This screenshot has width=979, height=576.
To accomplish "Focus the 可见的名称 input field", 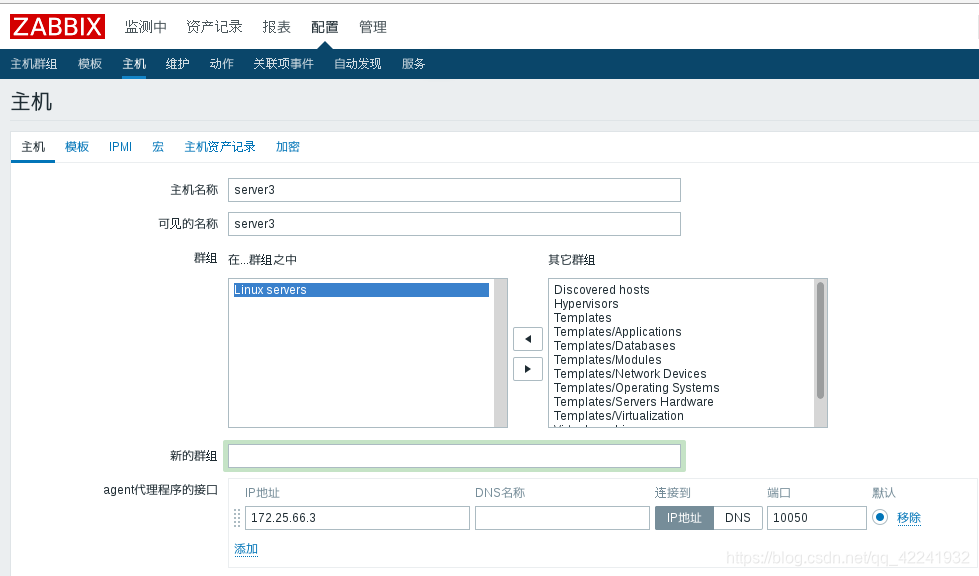I will (x=454, y=224).
